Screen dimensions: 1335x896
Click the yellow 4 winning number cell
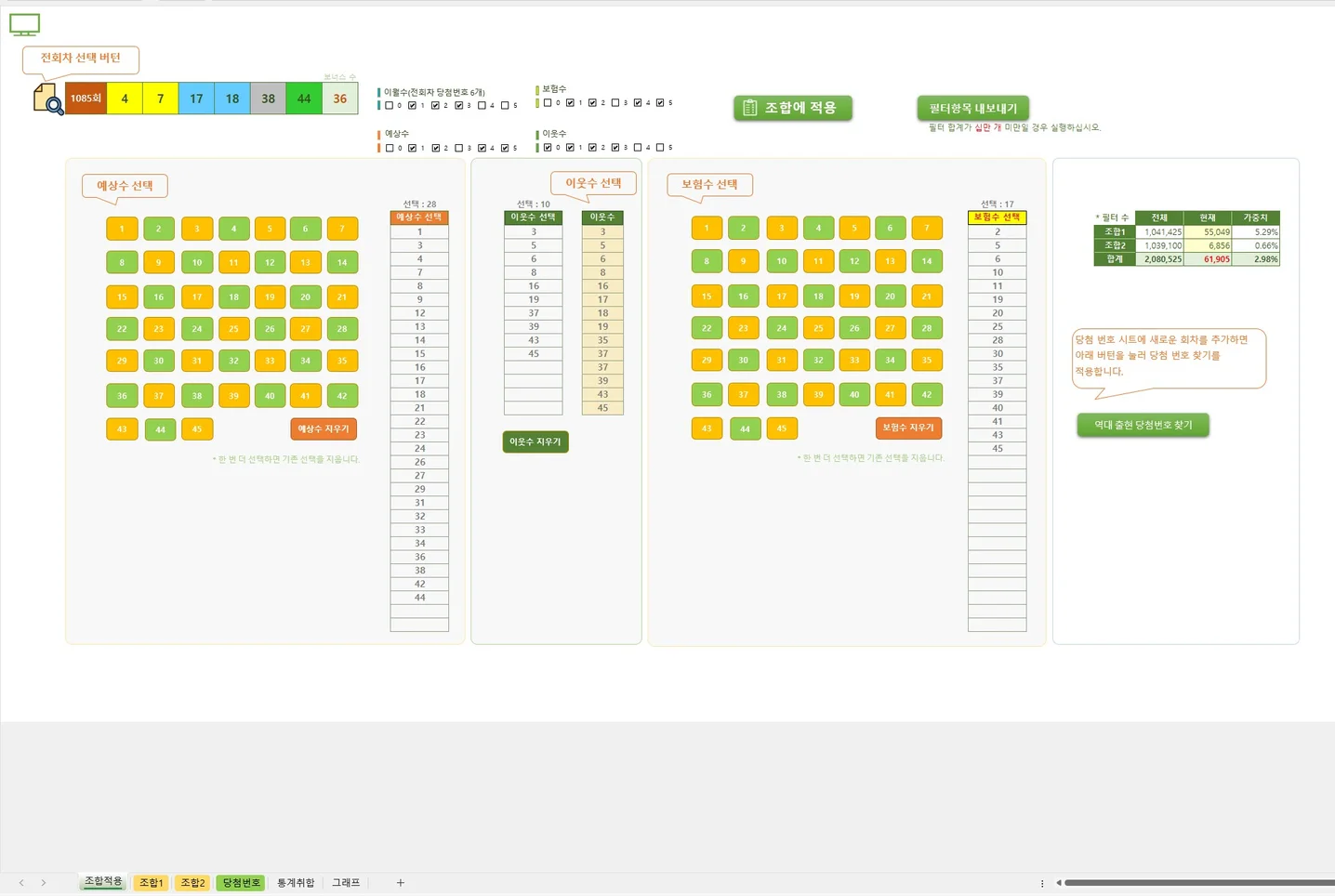pyautogui.click(x=125, y=99)
